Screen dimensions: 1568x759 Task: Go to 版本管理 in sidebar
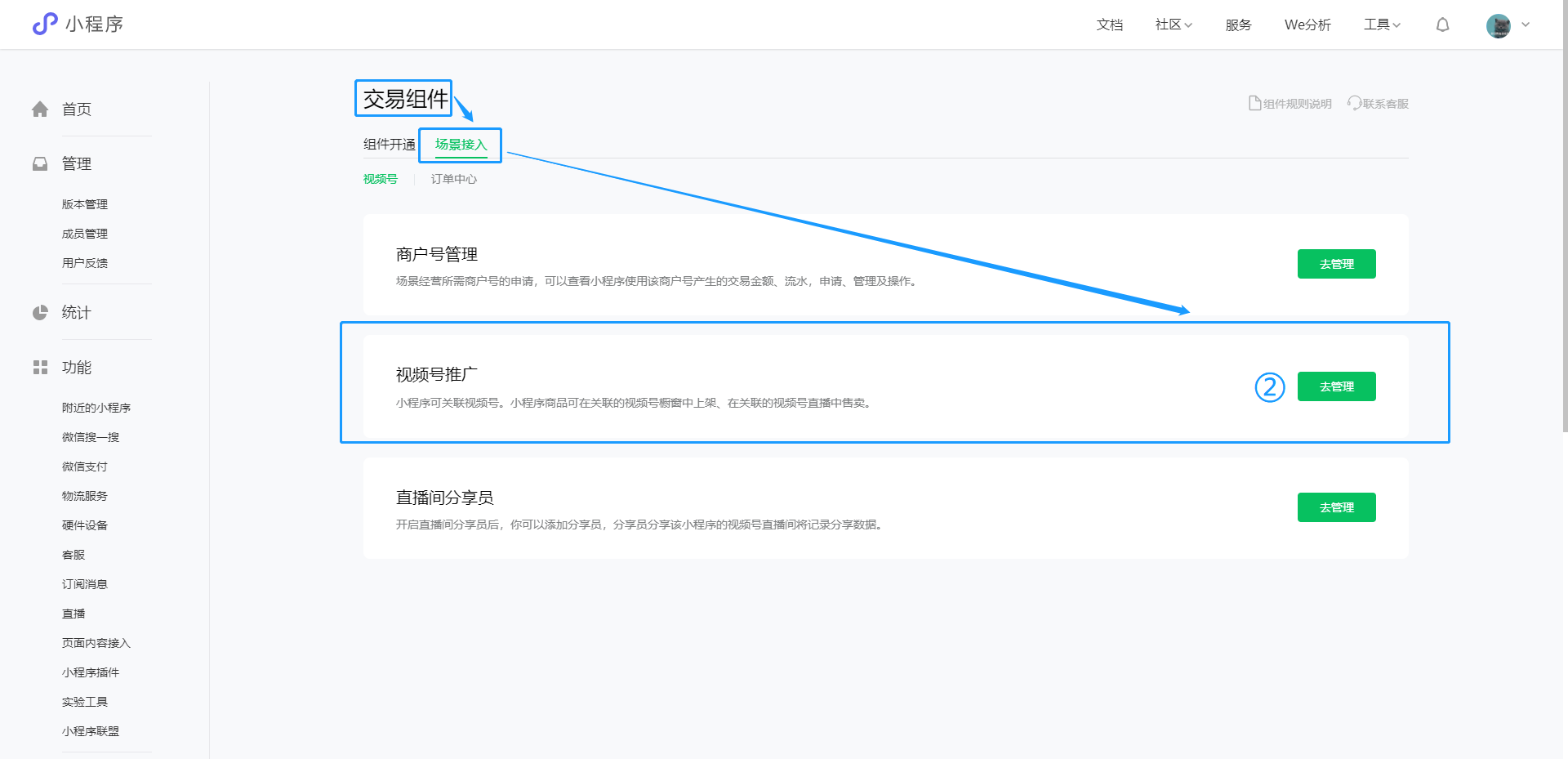point(85,204)
